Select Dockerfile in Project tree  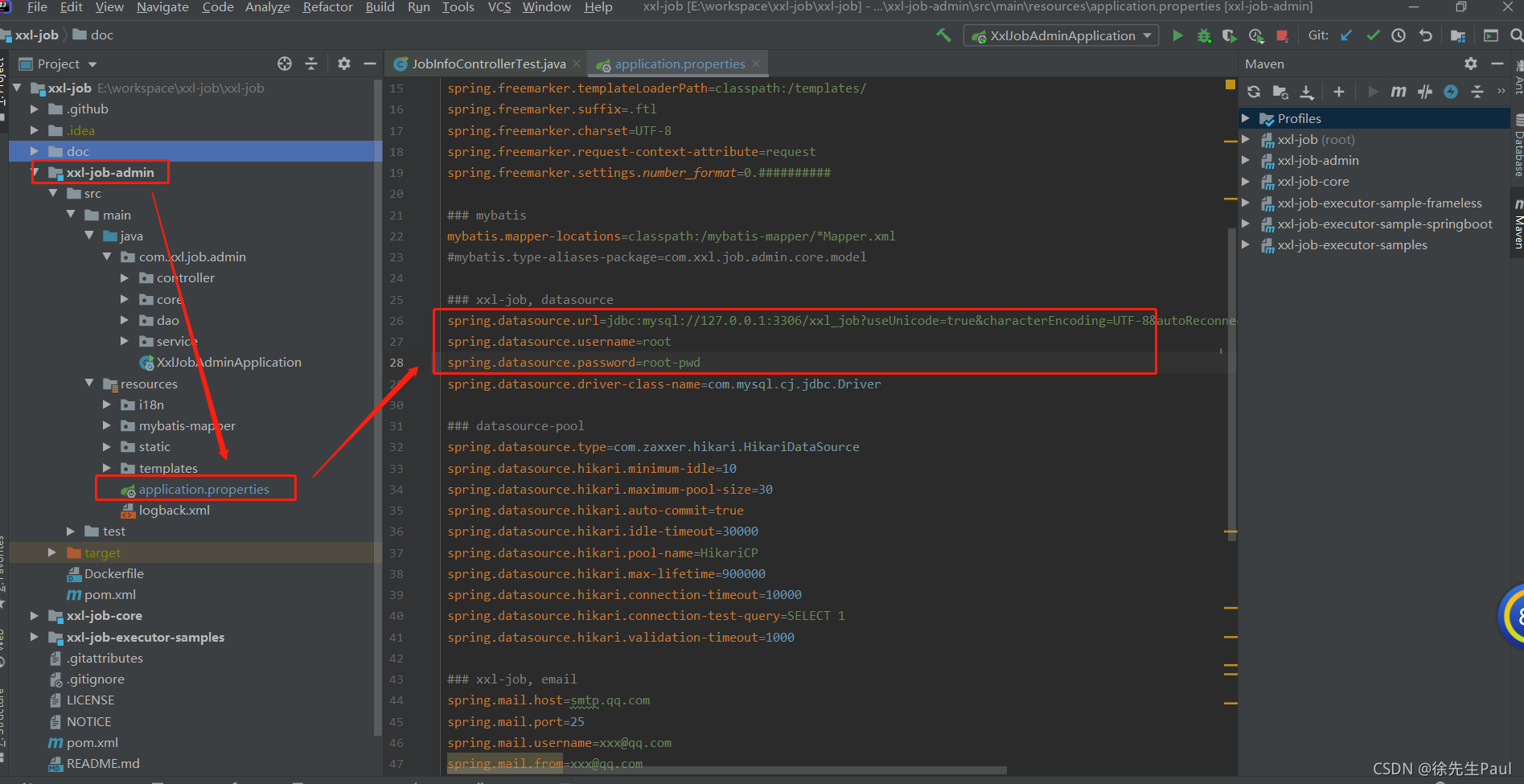[114, 574]
